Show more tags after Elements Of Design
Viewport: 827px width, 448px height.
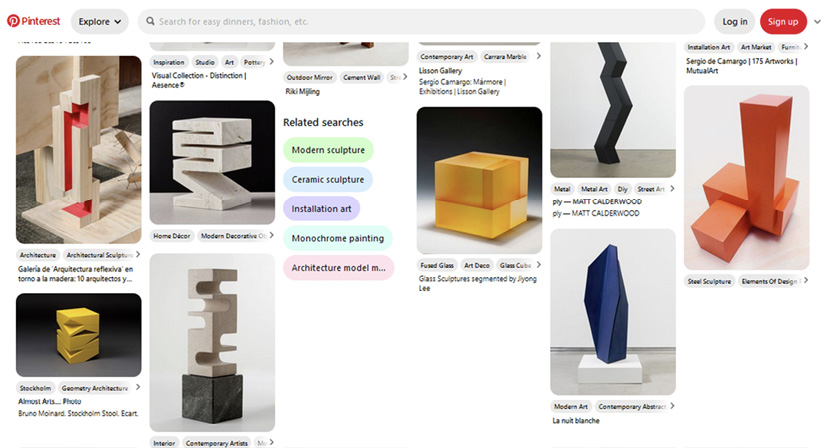point(805,281)
